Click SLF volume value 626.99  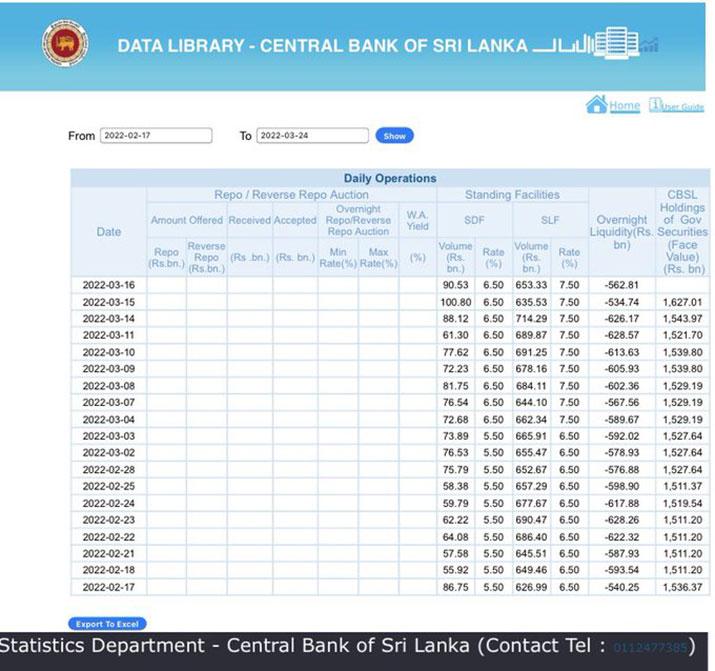coord(531,587)
